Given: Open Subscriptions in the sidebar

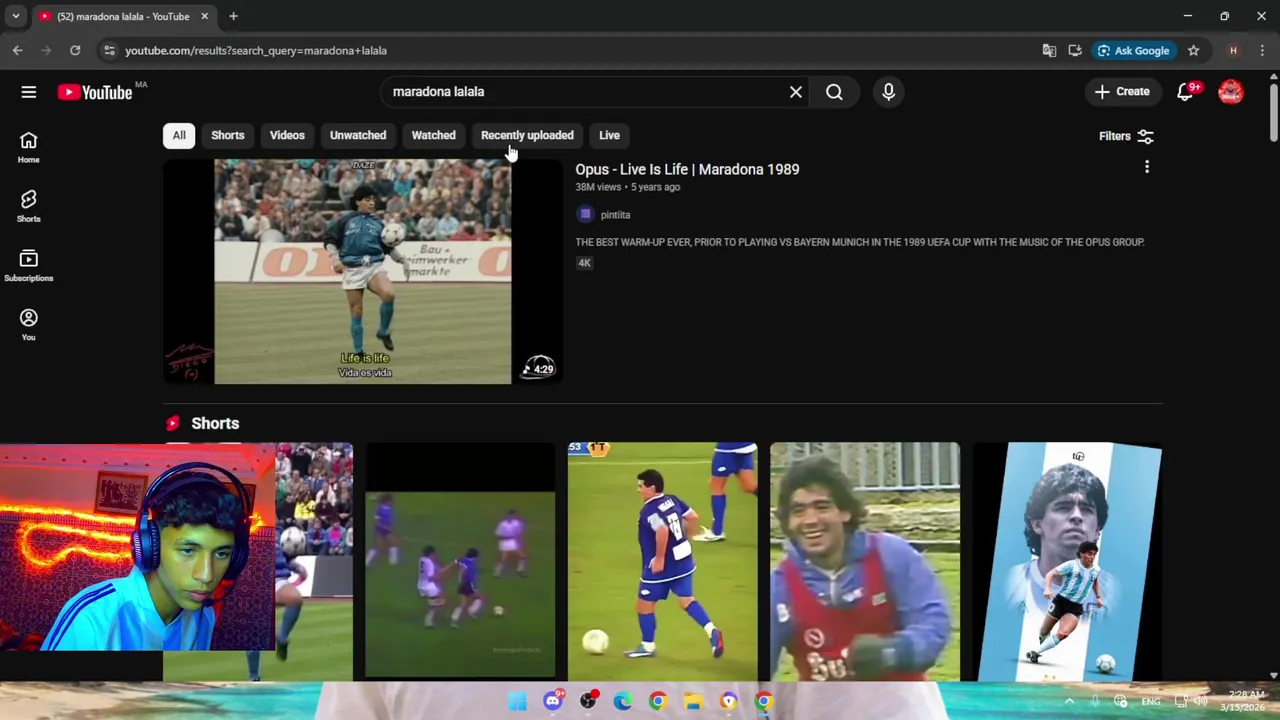Looking at the screenshot, I should [x=28, y=265].
